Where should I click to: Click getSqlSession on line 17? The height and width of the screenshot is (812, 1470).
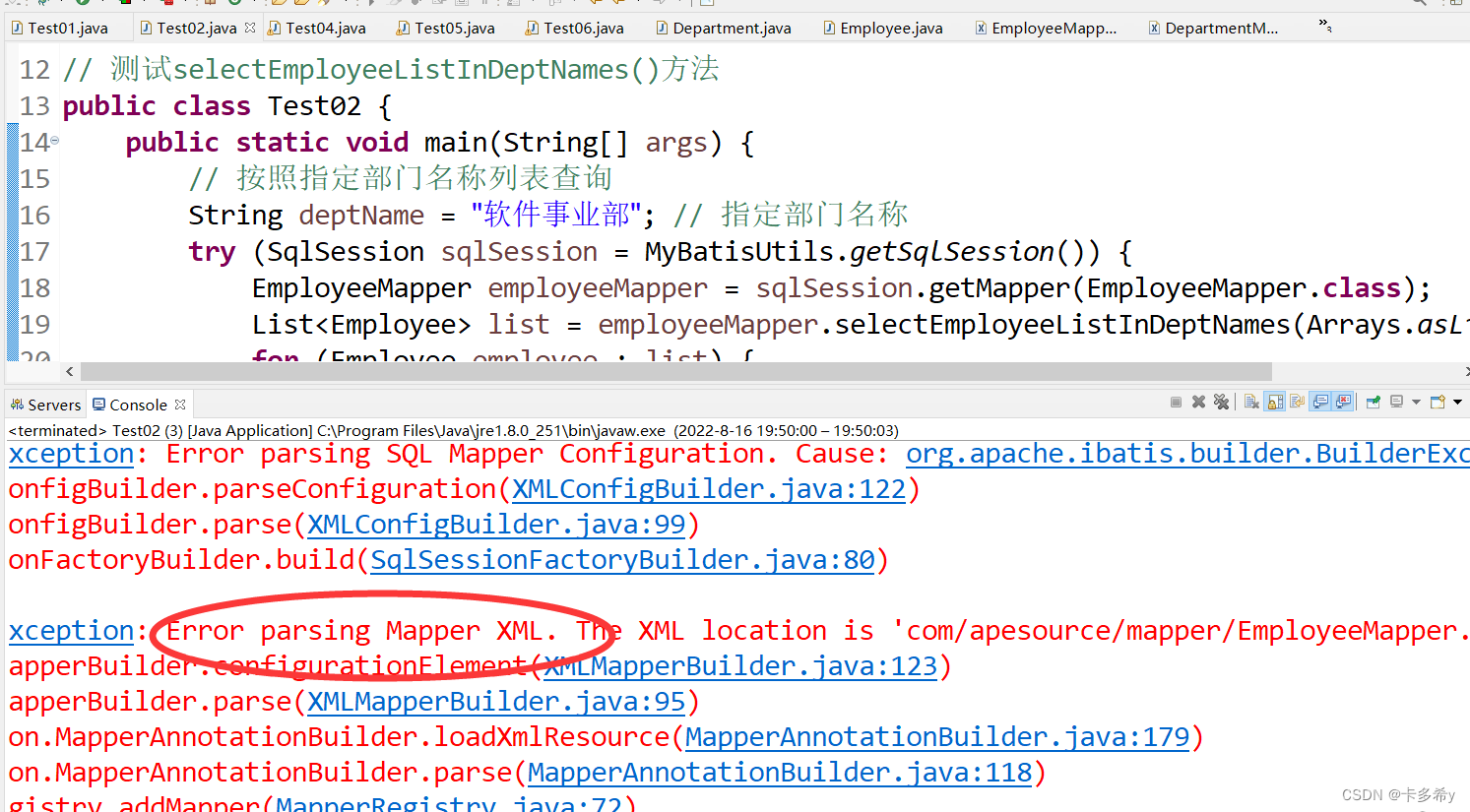pyautogui.click(x=952, y=252)
